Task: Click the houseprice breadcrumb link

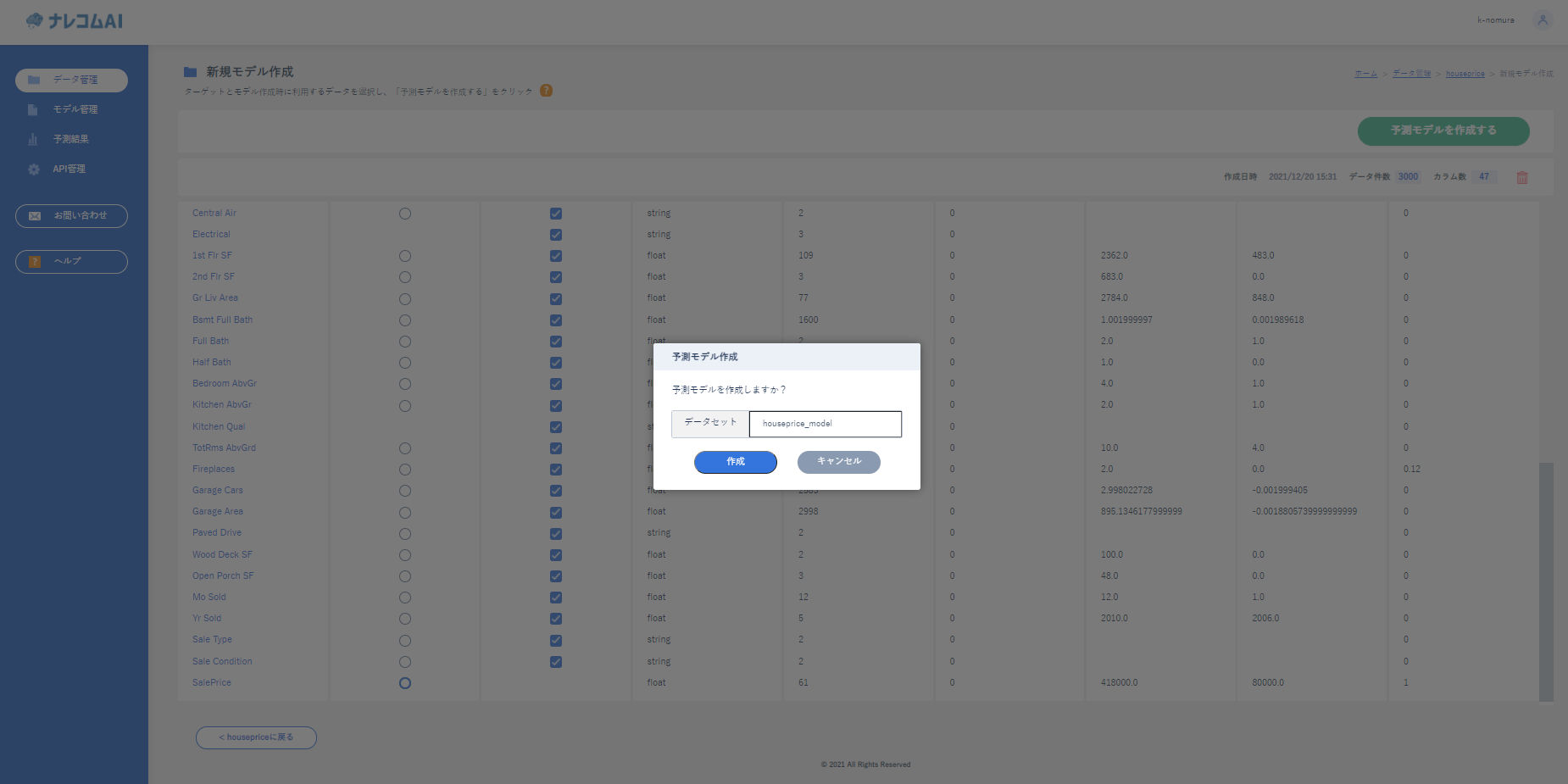Action: [1465, 74]
